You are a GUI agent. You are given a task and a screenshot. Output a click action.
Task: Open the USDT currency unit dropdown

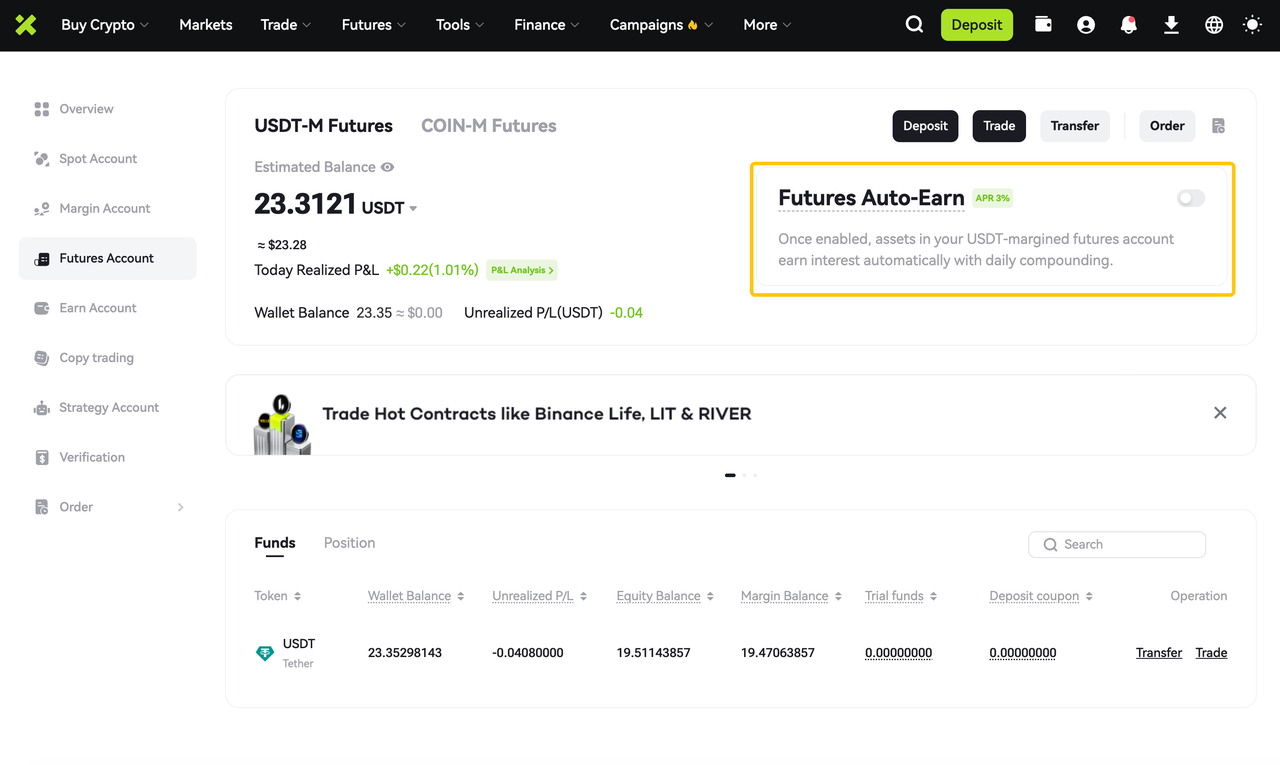(413, 209)
